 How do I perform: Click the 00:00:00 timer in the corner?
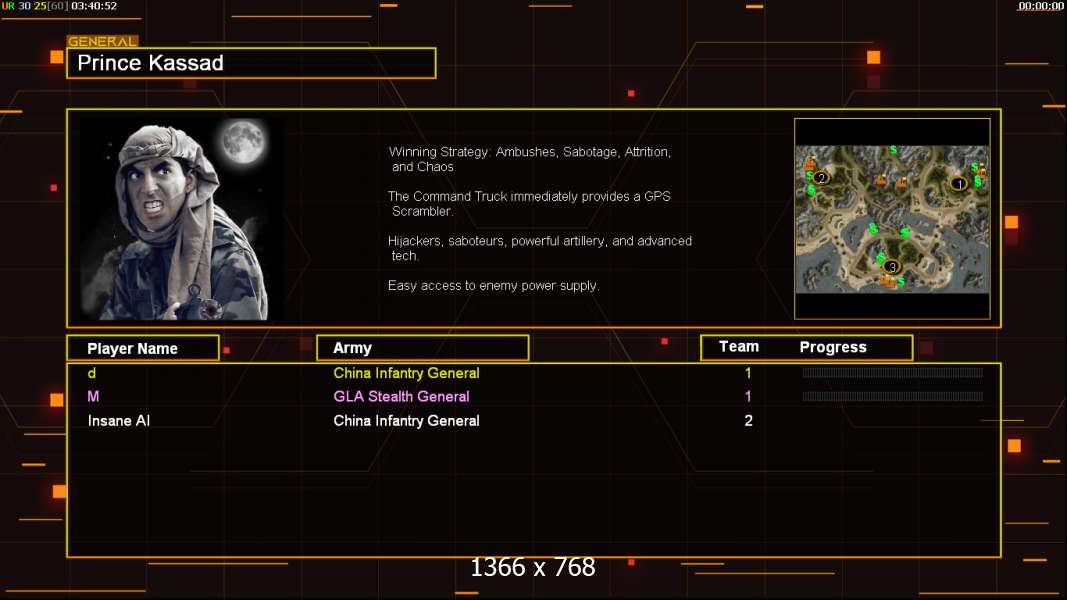[1040, 6]
